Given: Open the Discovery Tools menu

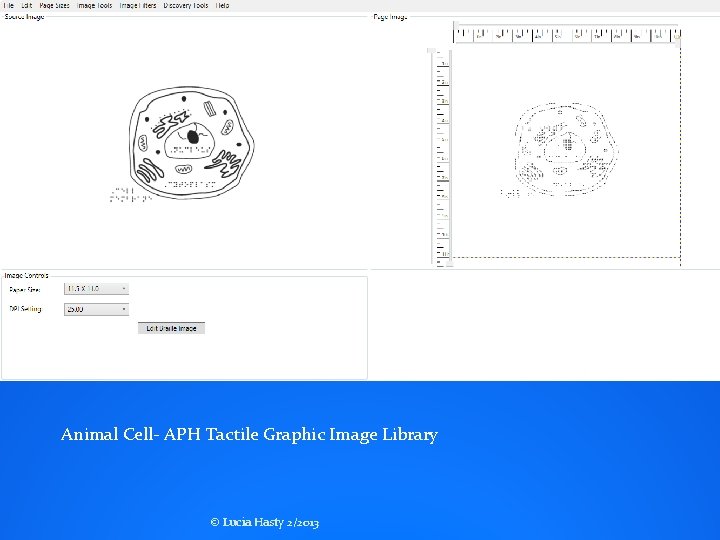Looking at the screenshot, I should pyautogui.click(x=186, y=6).
